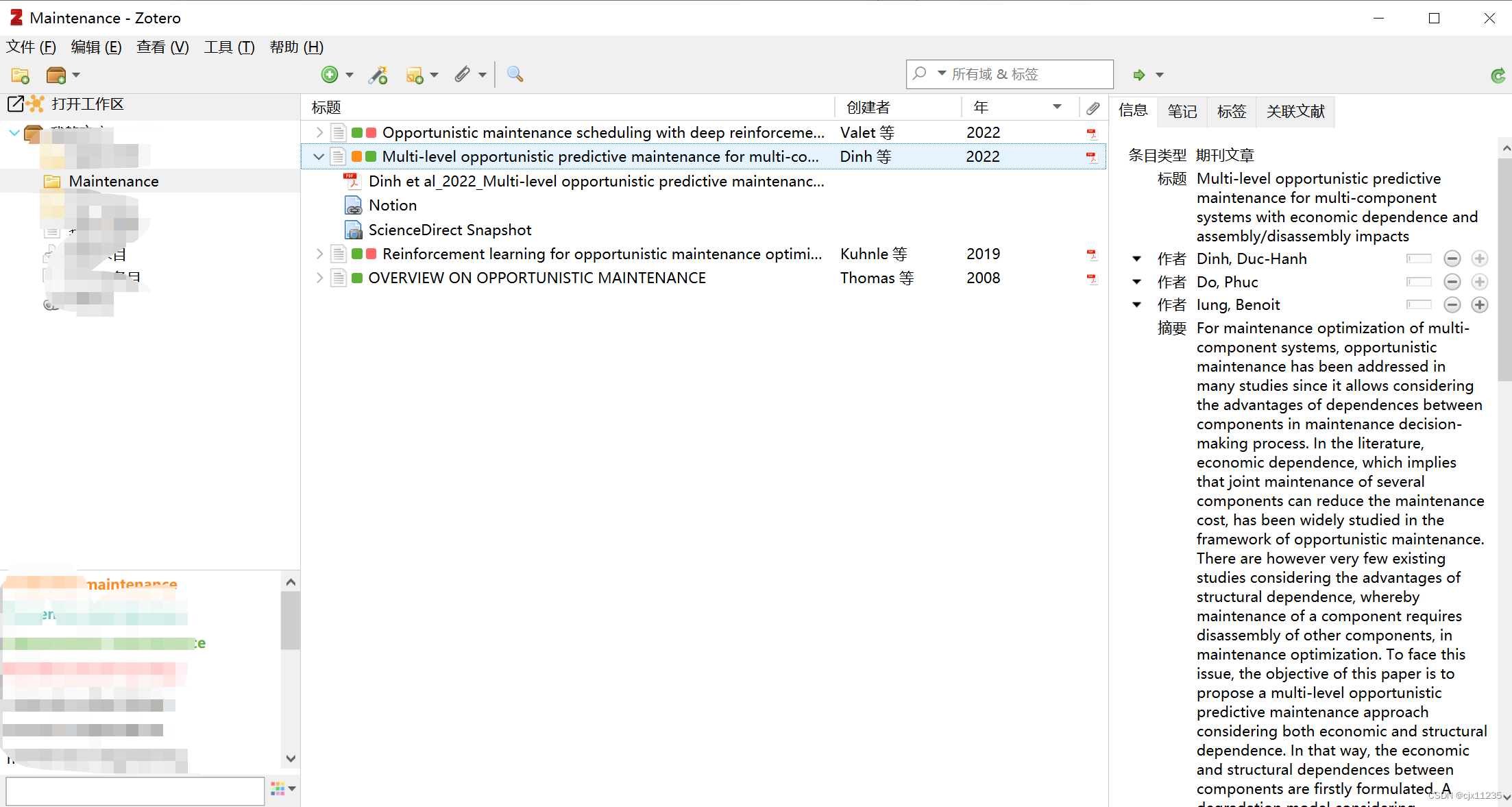The width and height of the screenshot is (1512, 807).
Task: Toggle name field mode for Dinh, Duc-Hanh
Action: (1419, 258)
